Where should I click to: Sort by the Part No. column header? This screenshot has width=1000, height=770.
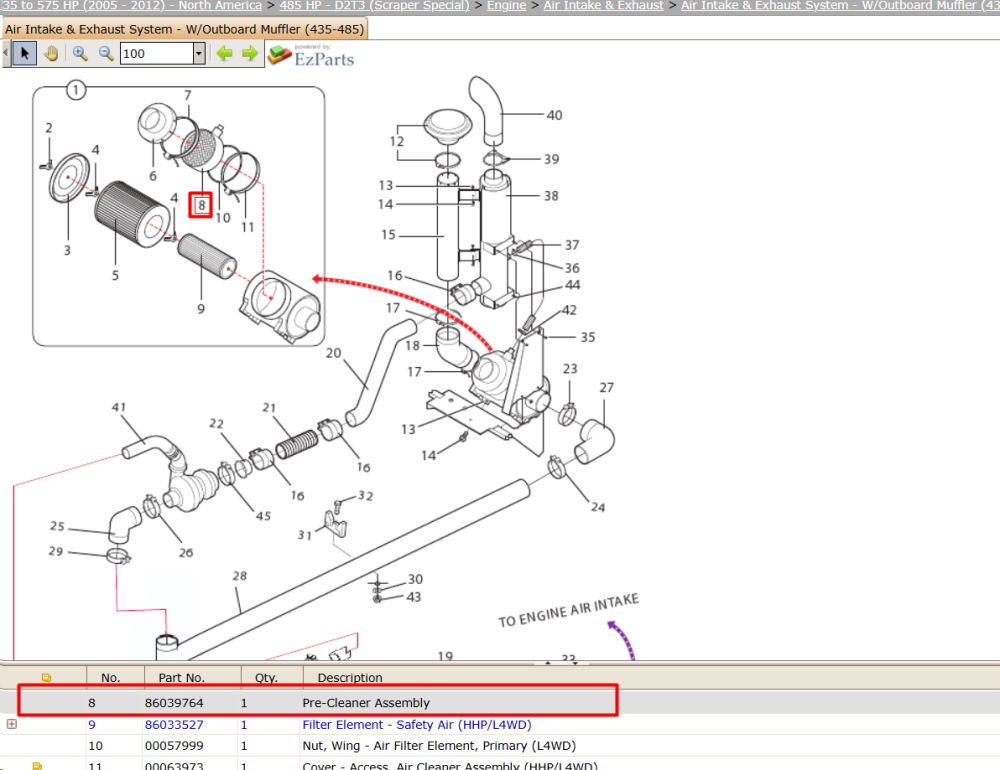pos(193,677)
